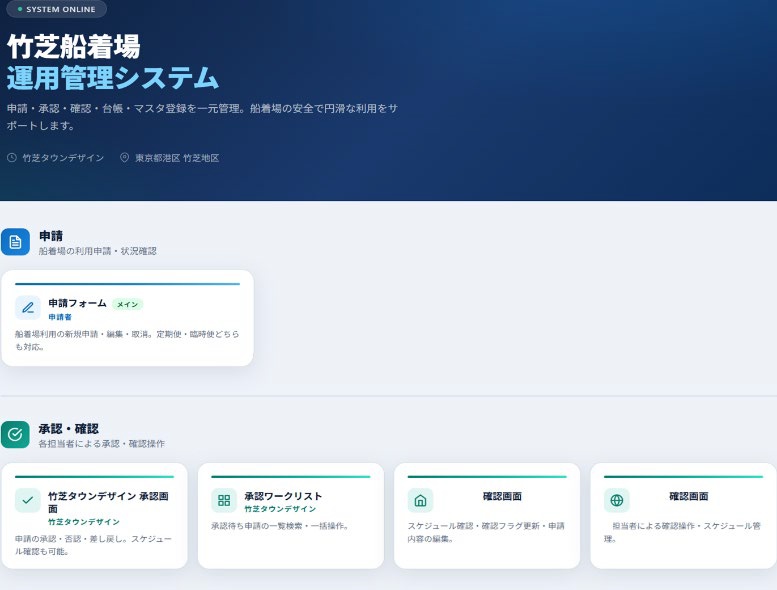777x590 pixels.
Task: Click description 承認待ち申請の一覧検索・一括操作
Action: (281, 526)
